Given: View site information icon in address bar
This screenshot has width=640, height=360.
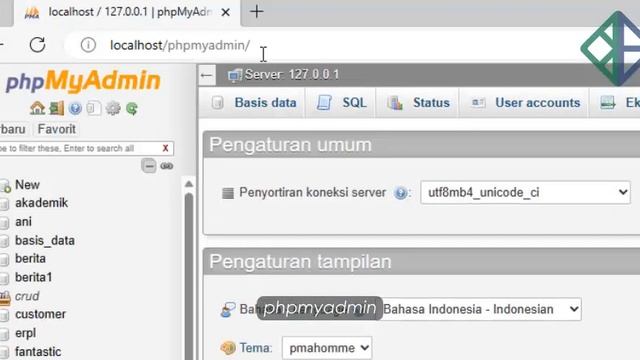Looking at the screenshot, I should tap(88, 45).
